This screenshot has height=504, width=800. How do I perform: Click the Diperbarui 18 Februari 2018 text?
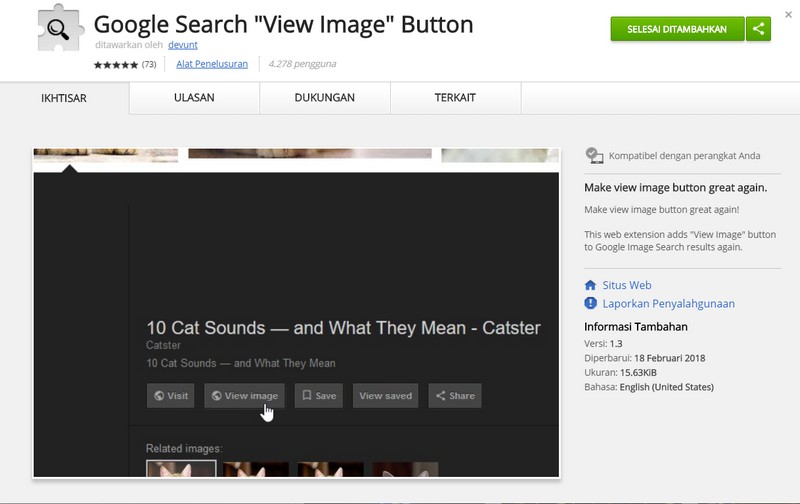(x=644, y=358)
